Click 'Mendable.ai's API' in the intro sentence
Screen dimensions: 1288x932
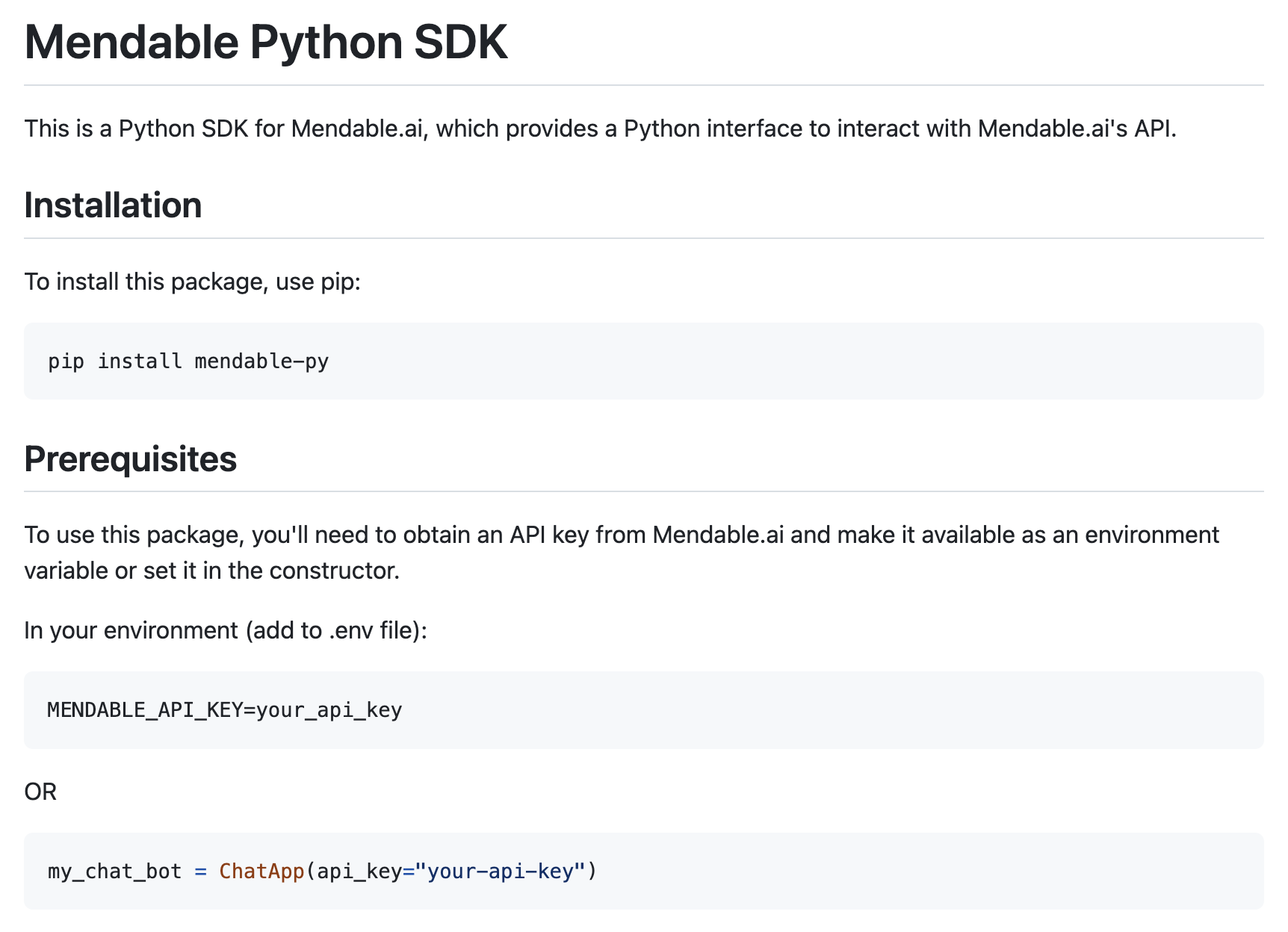point(1076,128)
